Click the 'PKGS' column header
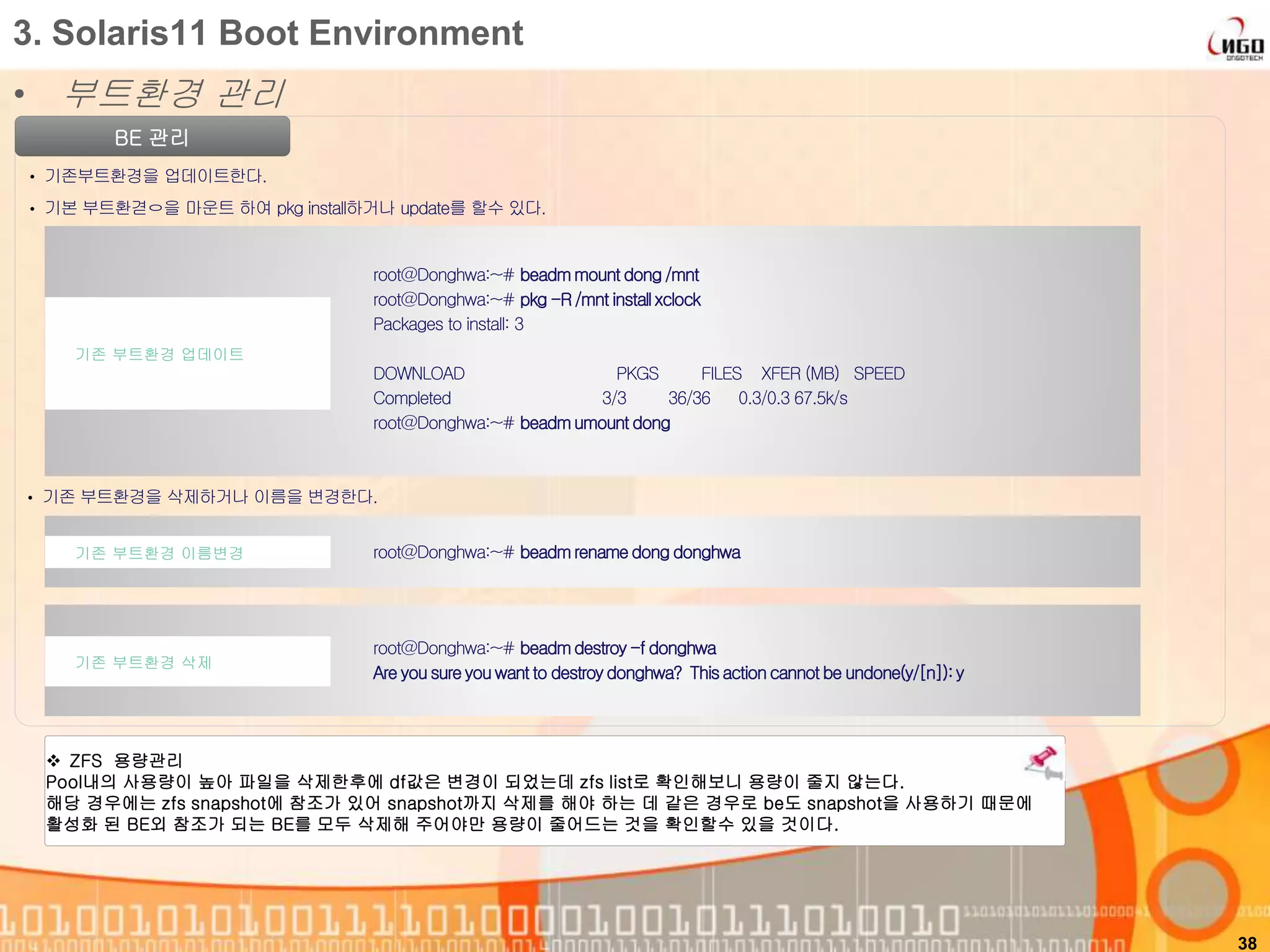 coord(637,373)
